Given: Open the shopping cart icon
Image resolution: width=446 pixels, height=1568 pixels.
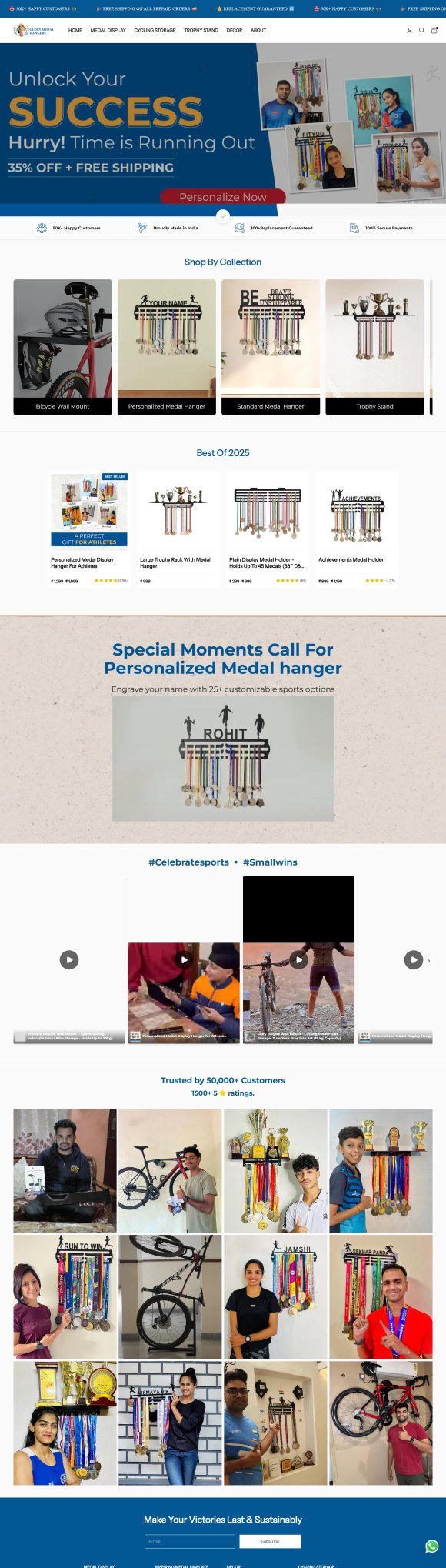Looking at the screenshot, I should click(434, 31).
